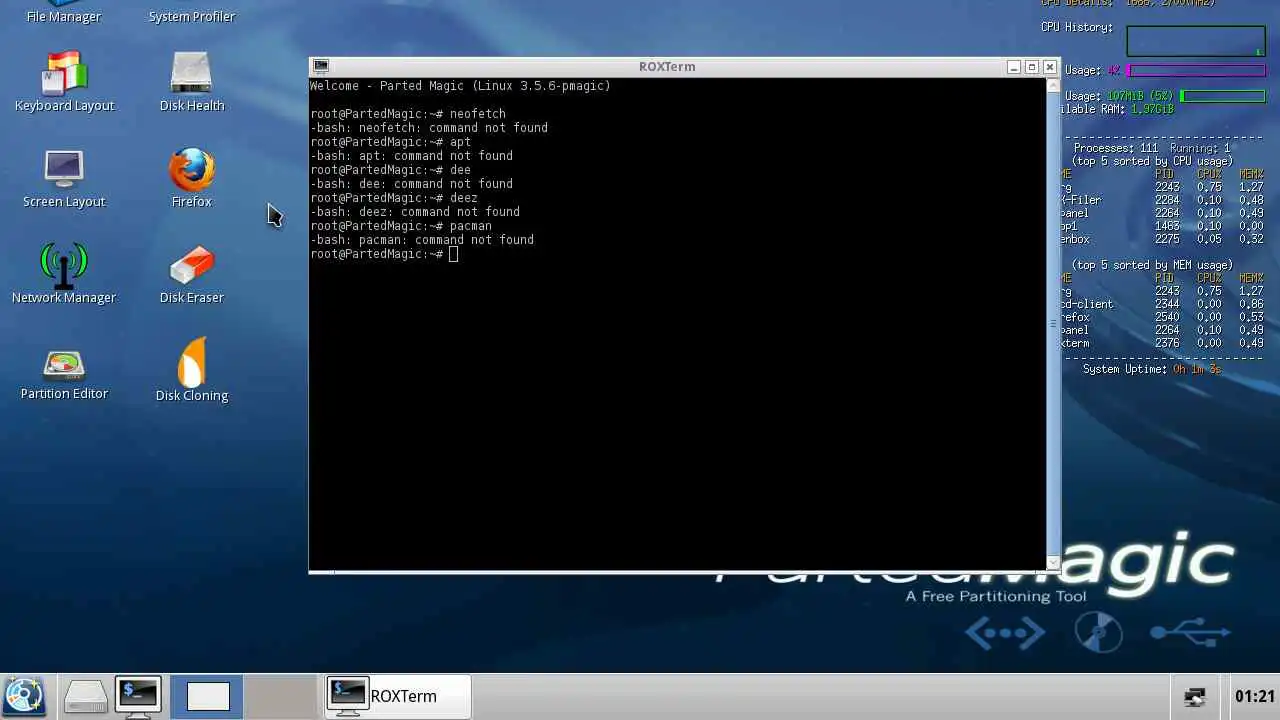Viewport: 1280px width, 720px height.
Task: Click the ROXTerm title bar text
Action: [x=667, y=66]
